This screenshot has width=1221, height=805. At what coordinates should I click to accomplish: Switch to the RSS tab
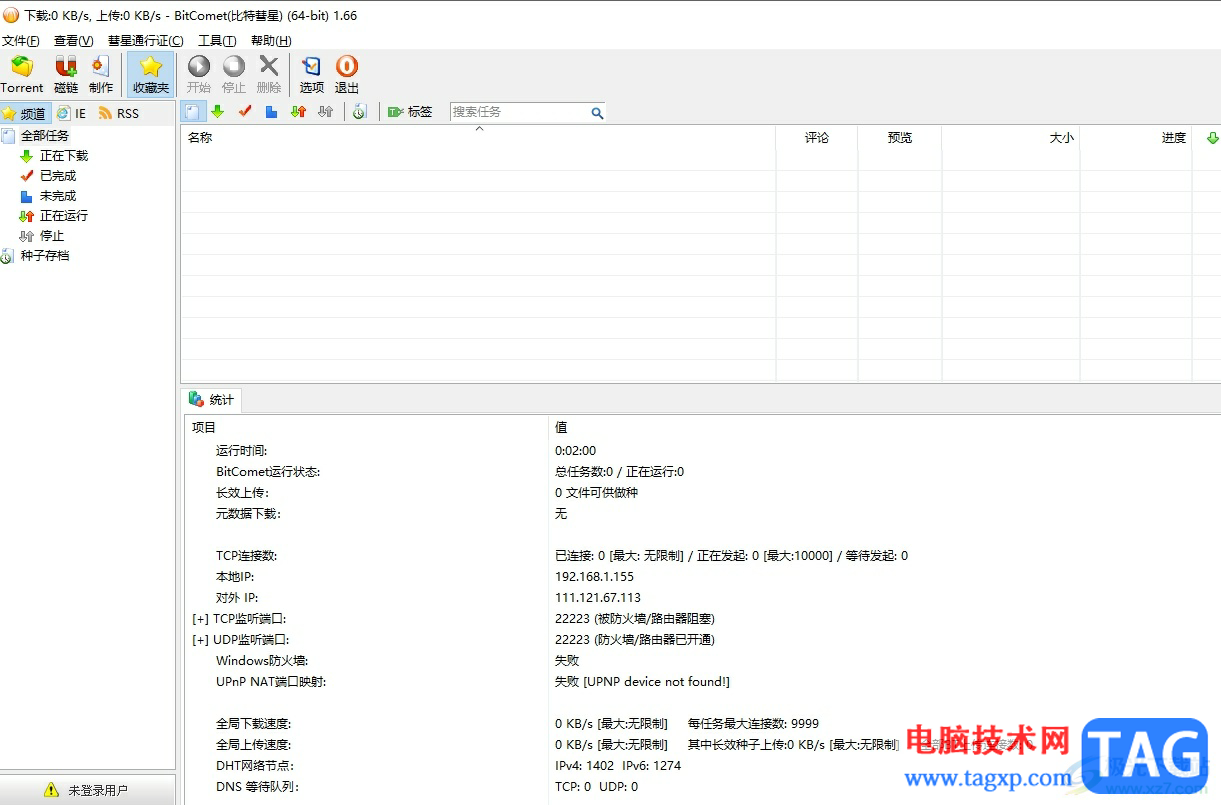pos(119,114)
